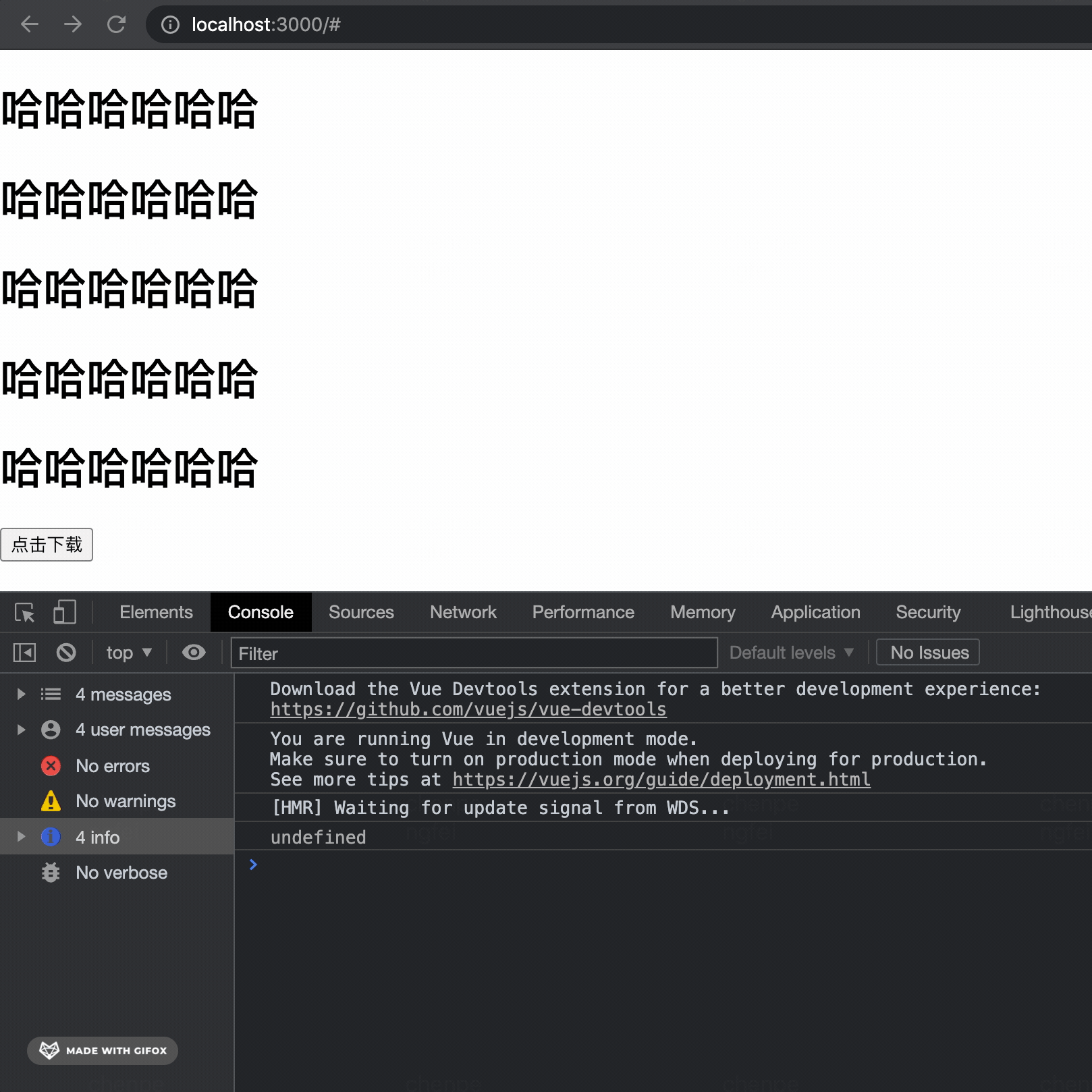The image size is (1092, 1092).
Task: Click the No Issues button
Action: coord(928,653)
